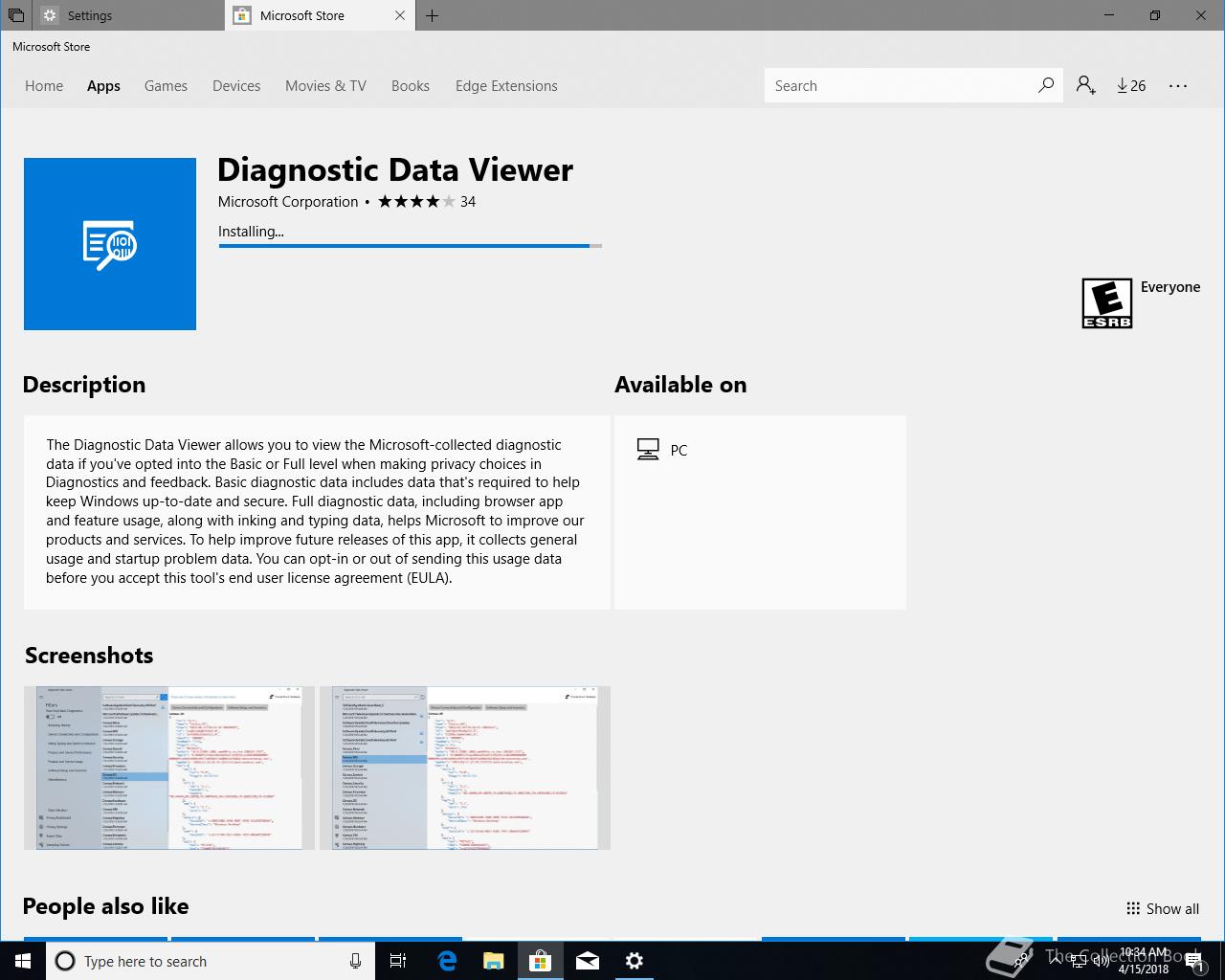Click the star rating with 34 reviews
Screen dimensions: 1225x980
tap(427, 202)
